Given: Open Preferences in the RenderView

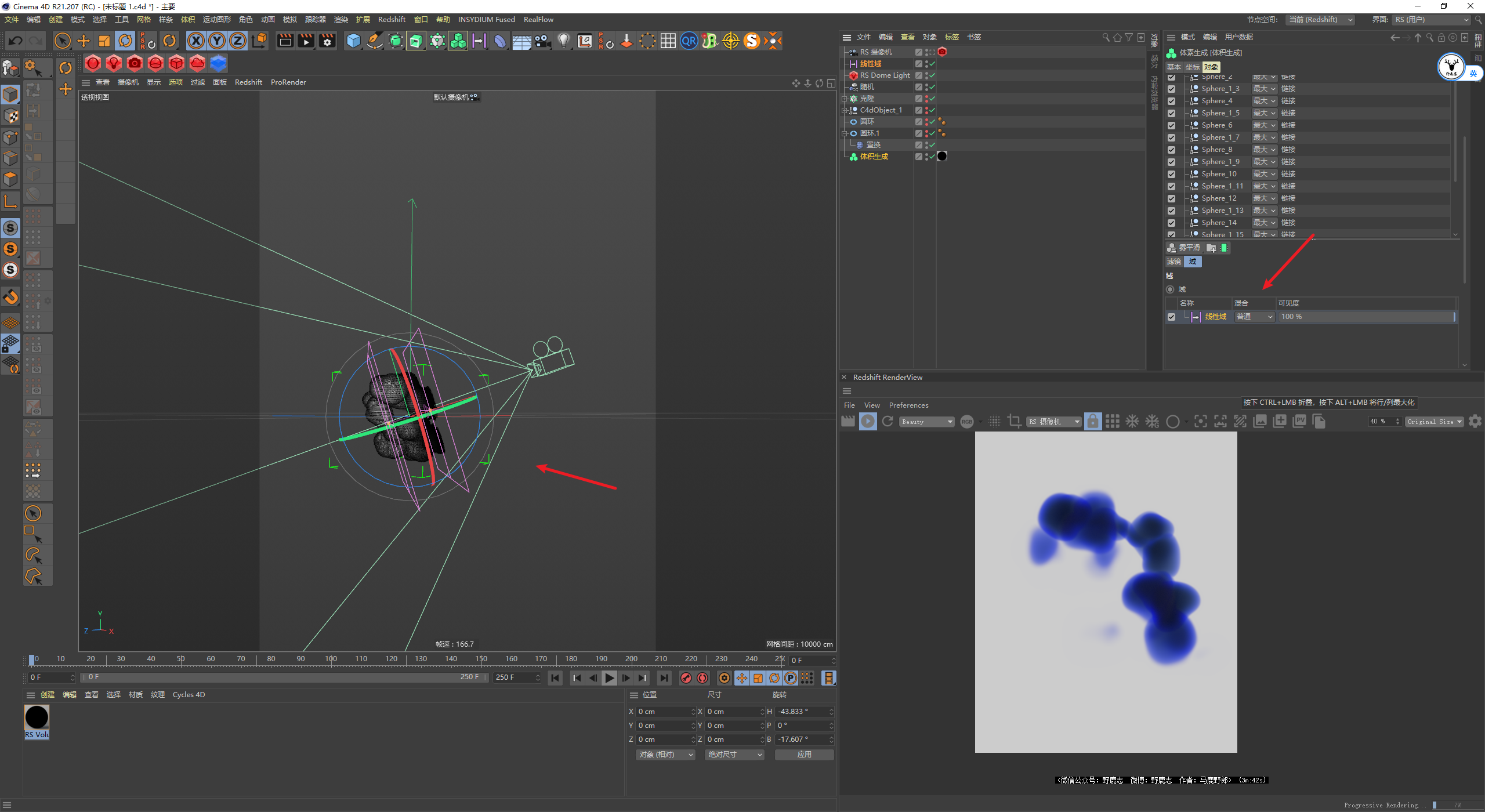Looking at the screenshot, I should pos(908,405).
